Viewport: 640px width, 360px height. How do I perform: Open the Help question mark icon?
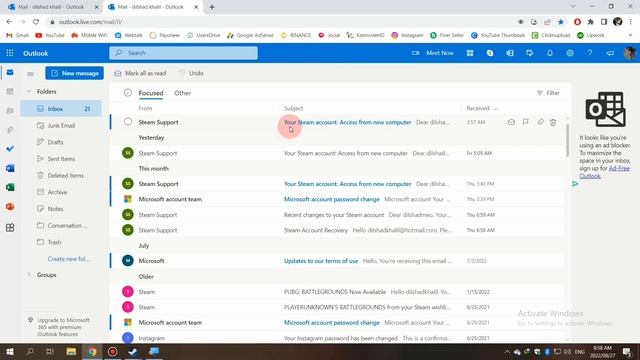[590, 53]
